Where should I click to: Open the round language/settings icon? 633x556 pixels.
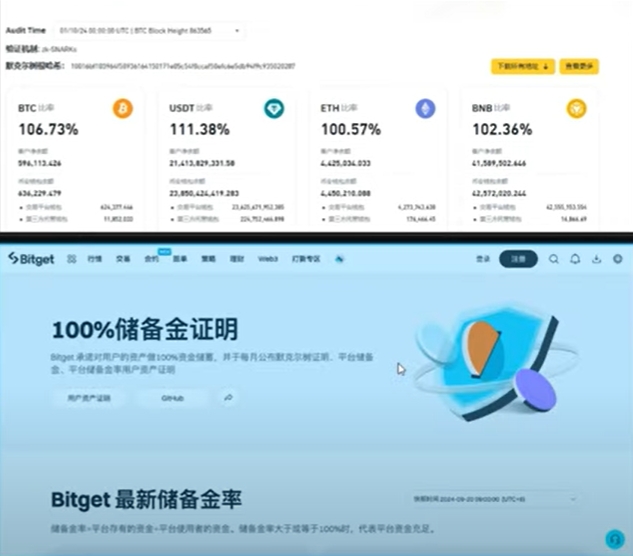(x=618, y=259)
